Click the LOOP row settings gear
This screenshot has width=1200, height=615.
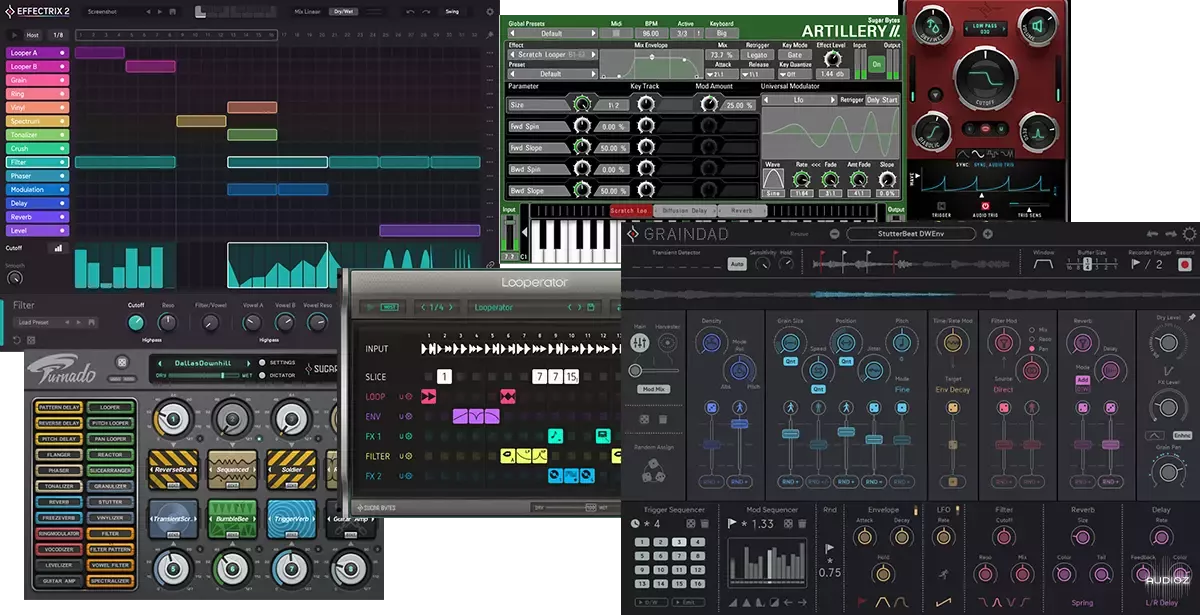pyautogui.click(x=408, y=397)
